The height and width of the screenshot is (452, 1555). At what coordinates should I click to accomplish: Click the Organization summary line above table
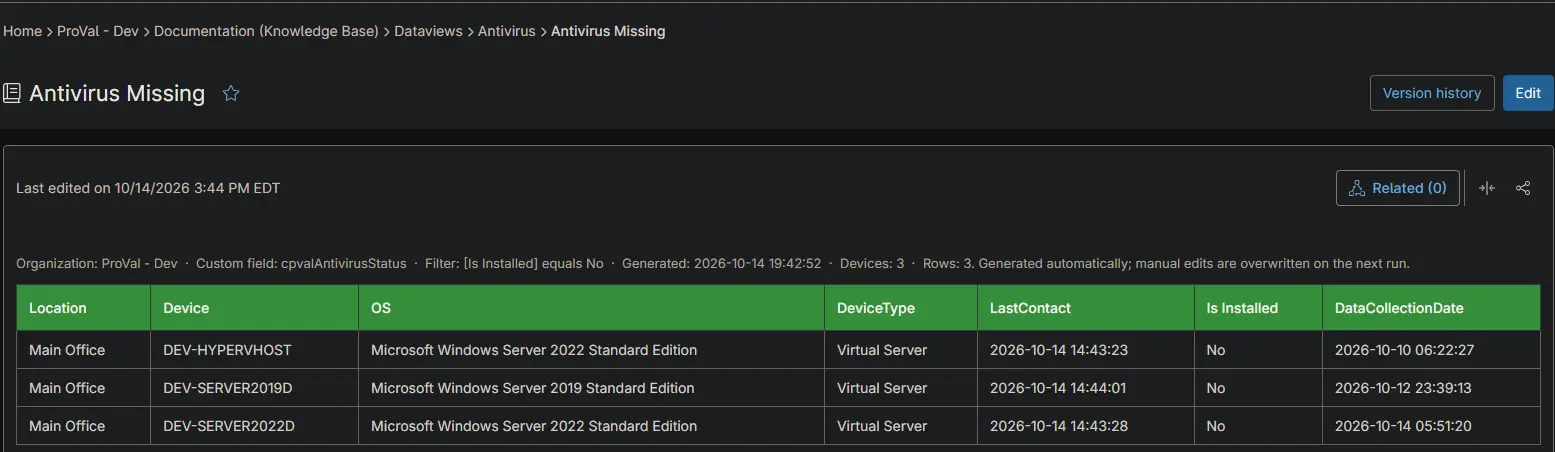point(713,263)
